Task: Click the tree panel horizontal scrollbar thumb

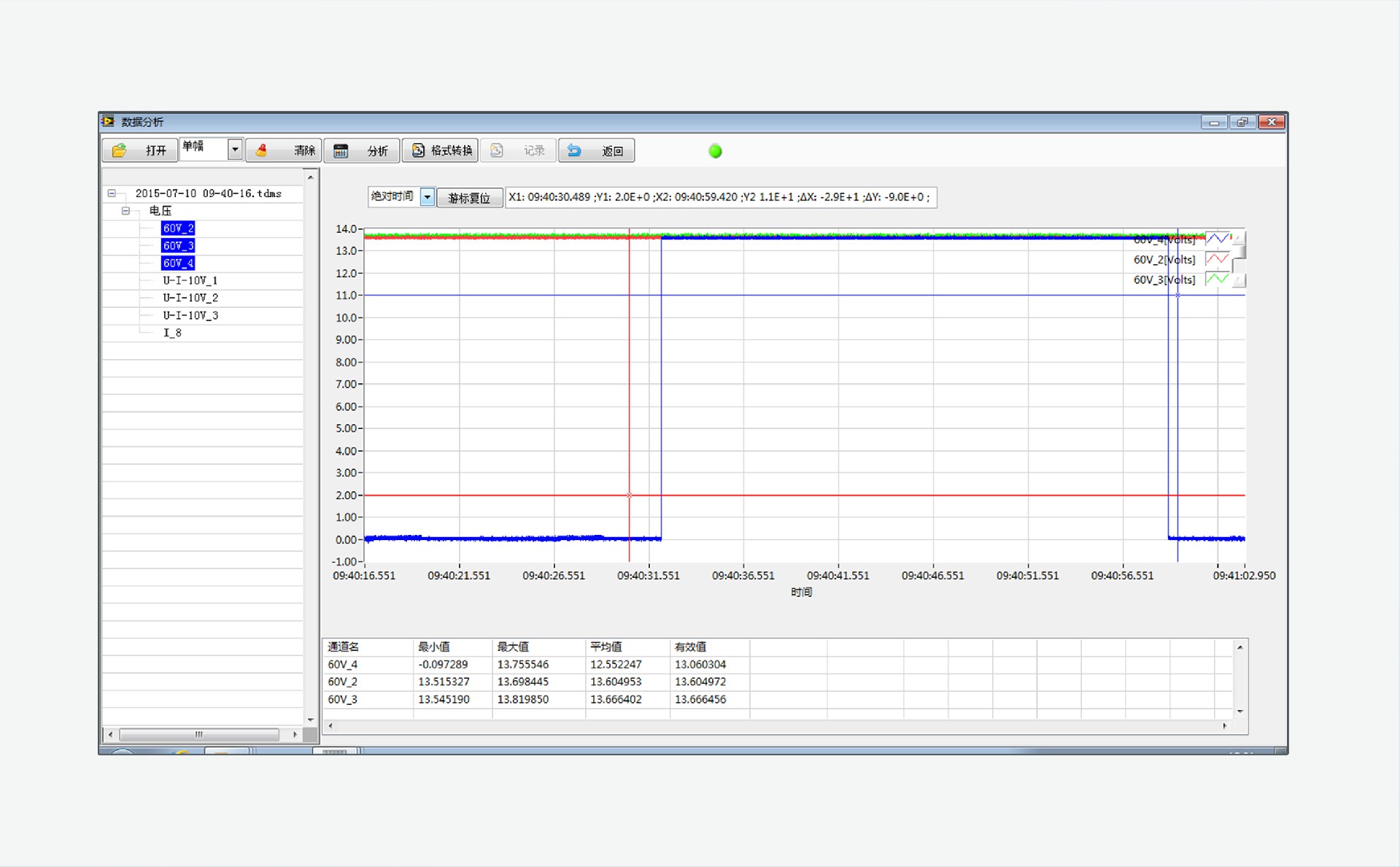Action: [198, 734]
